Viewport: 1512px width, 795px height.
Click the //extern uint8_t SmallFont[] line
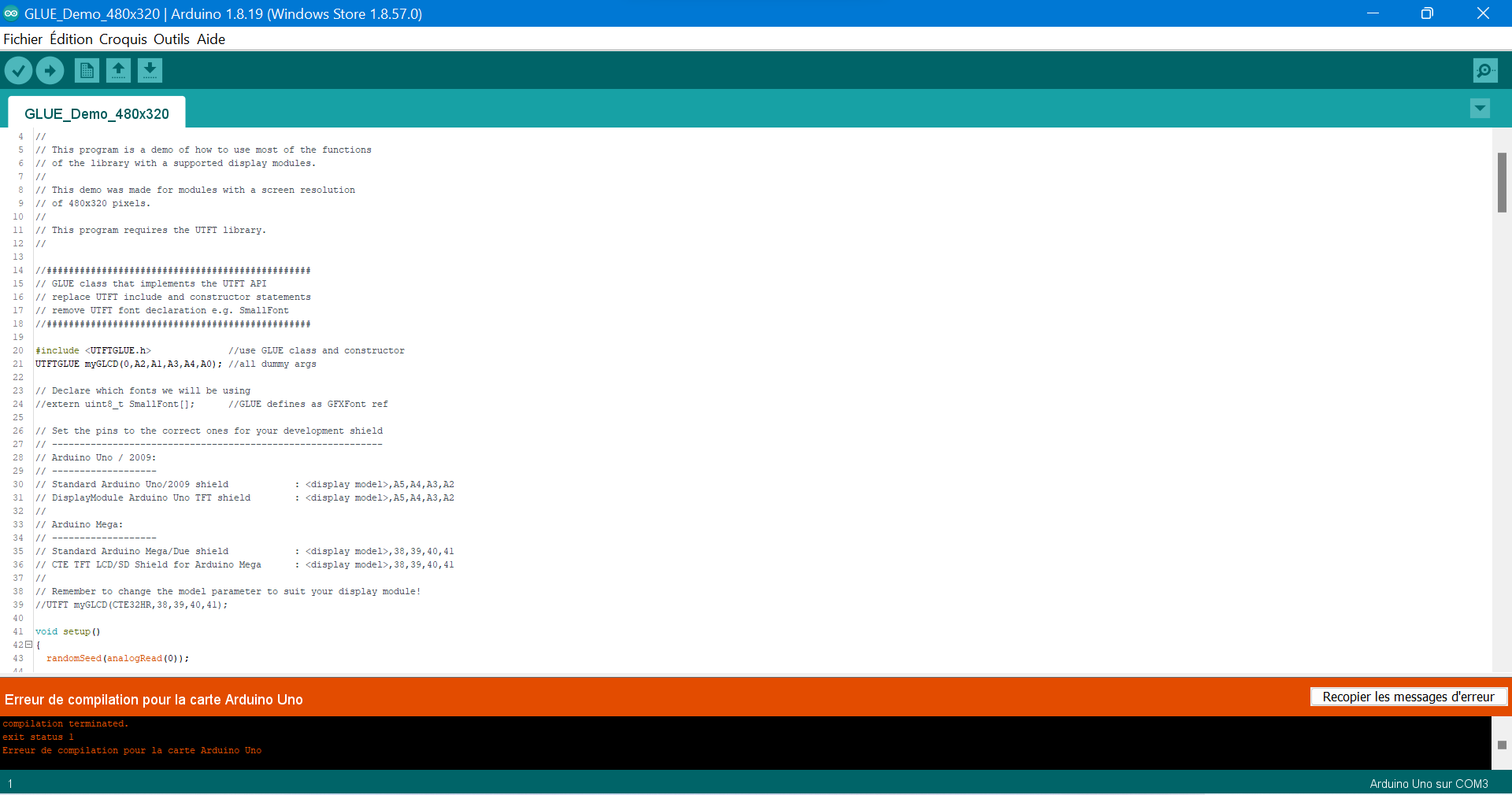pos(212,405)
